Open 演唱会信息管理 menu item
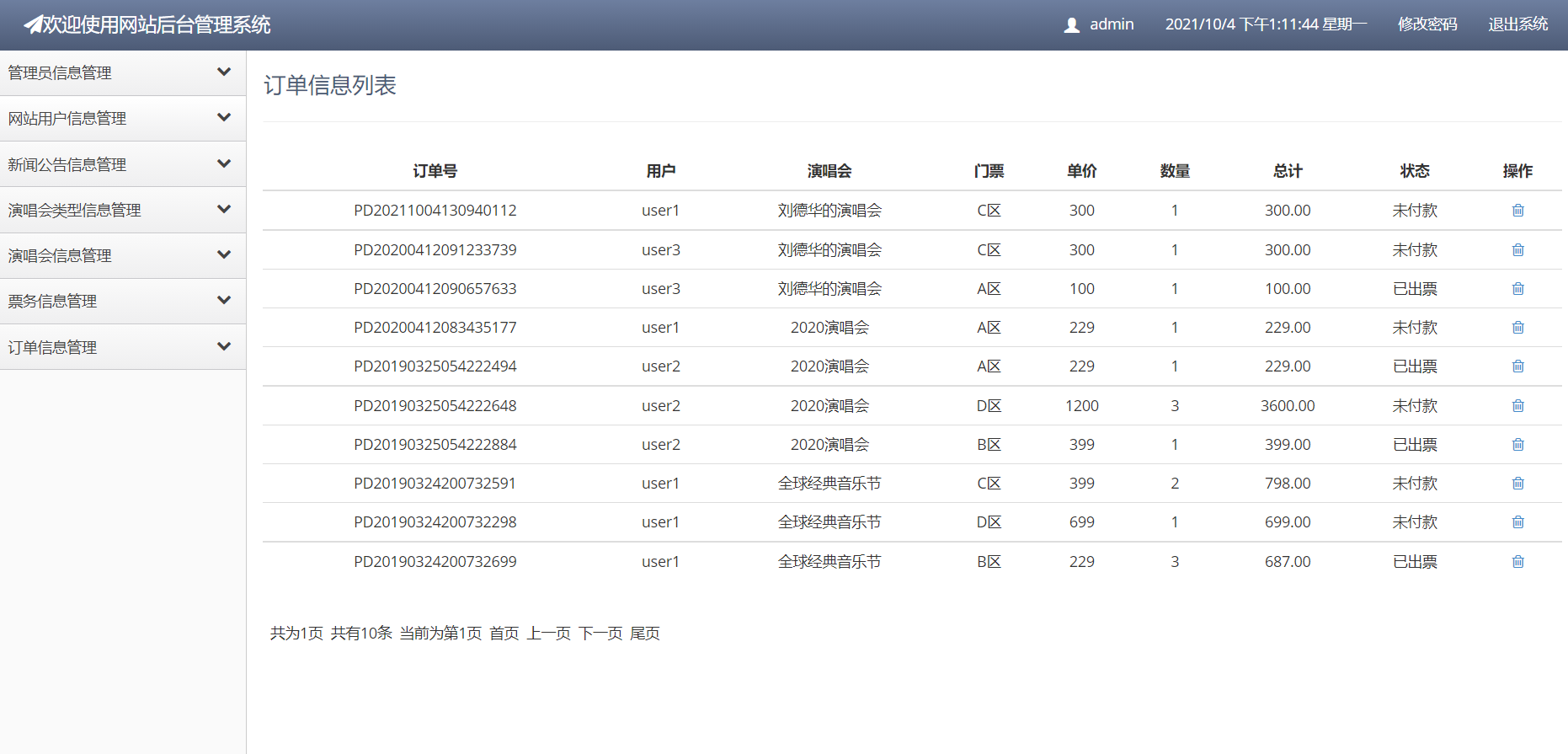 [x=123, y=255]
